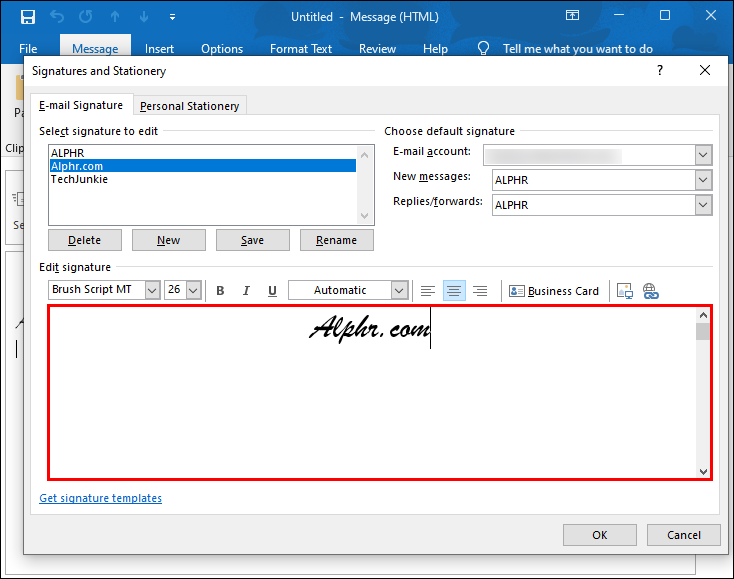This screenshot has width=734, height=579.
Task: Switch to the Review ribbon tab
Action: click(377, 49)
